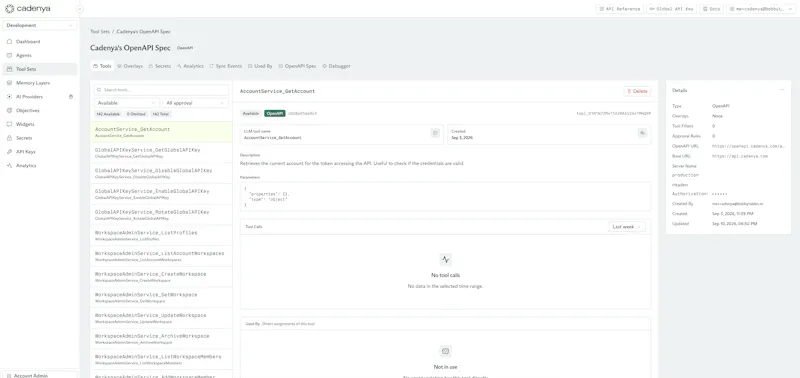This screenshot has width=800, height=378.
Task: Click the Not in use robot icon
Action: (x=445, y=351)
